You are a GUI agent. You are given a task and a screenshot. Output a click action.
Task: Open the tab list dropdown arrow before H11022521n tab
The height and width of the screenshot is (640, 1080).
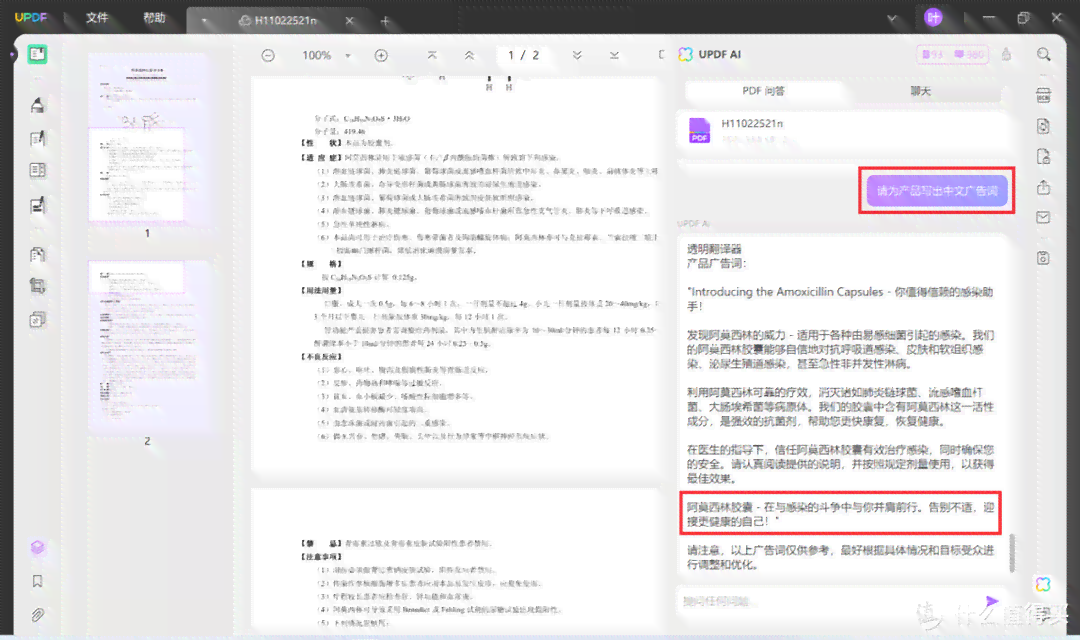tap(204, 21)
